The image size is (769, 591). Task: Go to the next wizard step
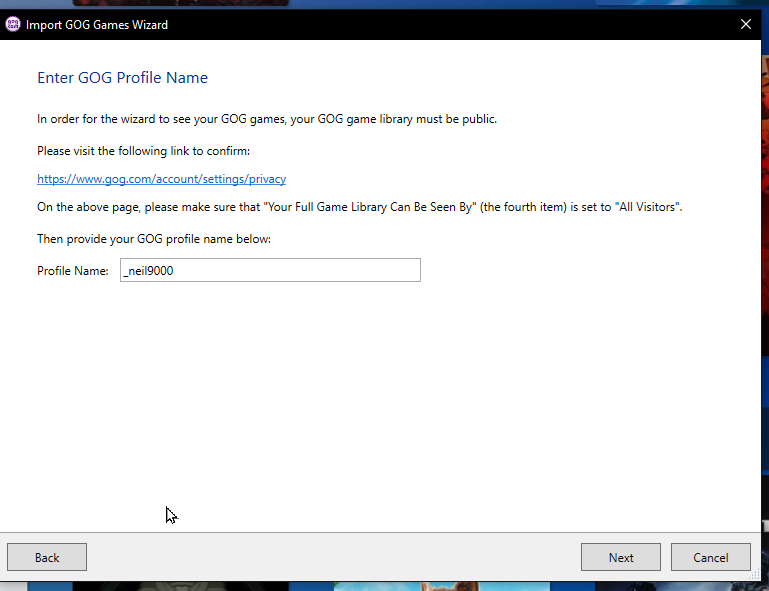(x=621, y=557)
